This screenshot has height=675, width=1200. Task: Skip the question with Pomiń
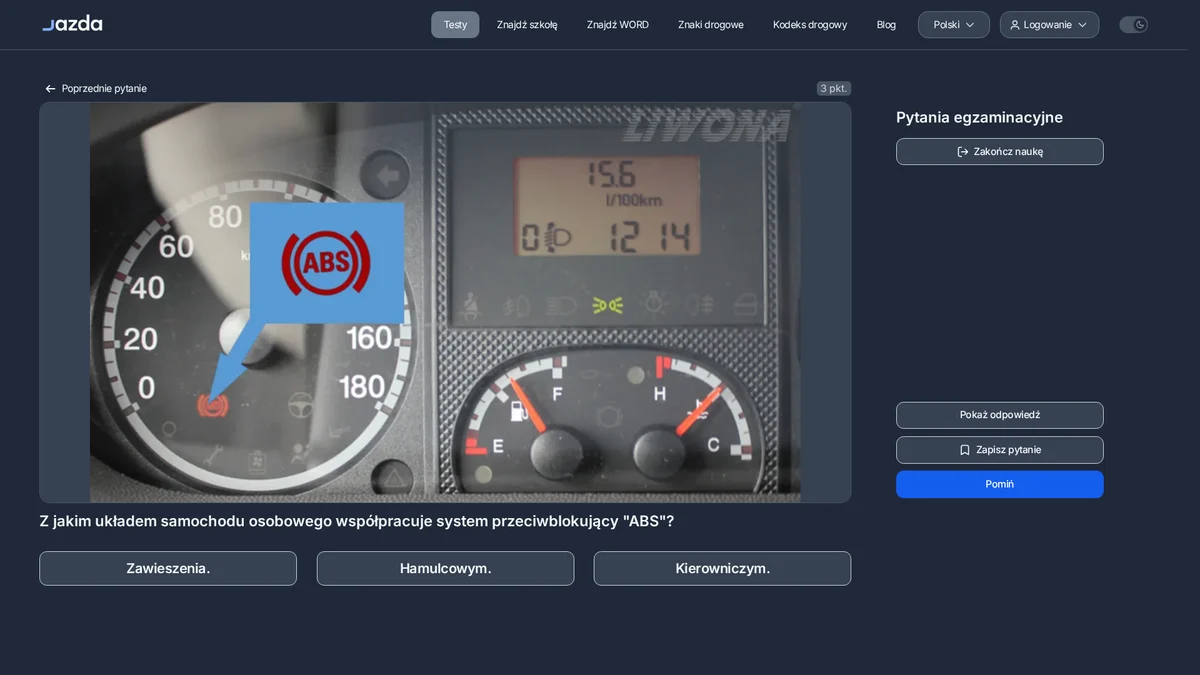pyautogui.click(x=1000, y=484)
